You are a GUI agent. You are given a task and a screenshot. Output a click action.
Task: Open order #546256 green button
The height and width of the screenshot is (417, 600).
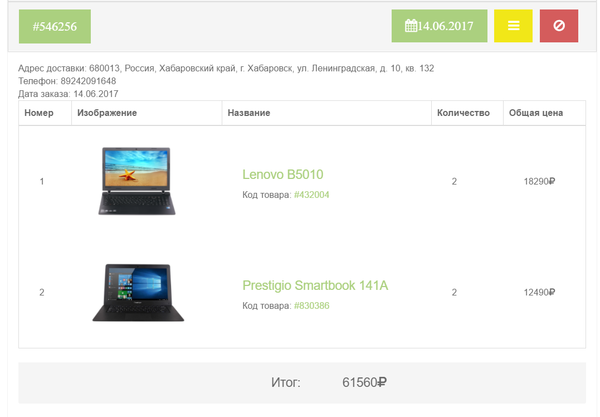click(55, 26)
